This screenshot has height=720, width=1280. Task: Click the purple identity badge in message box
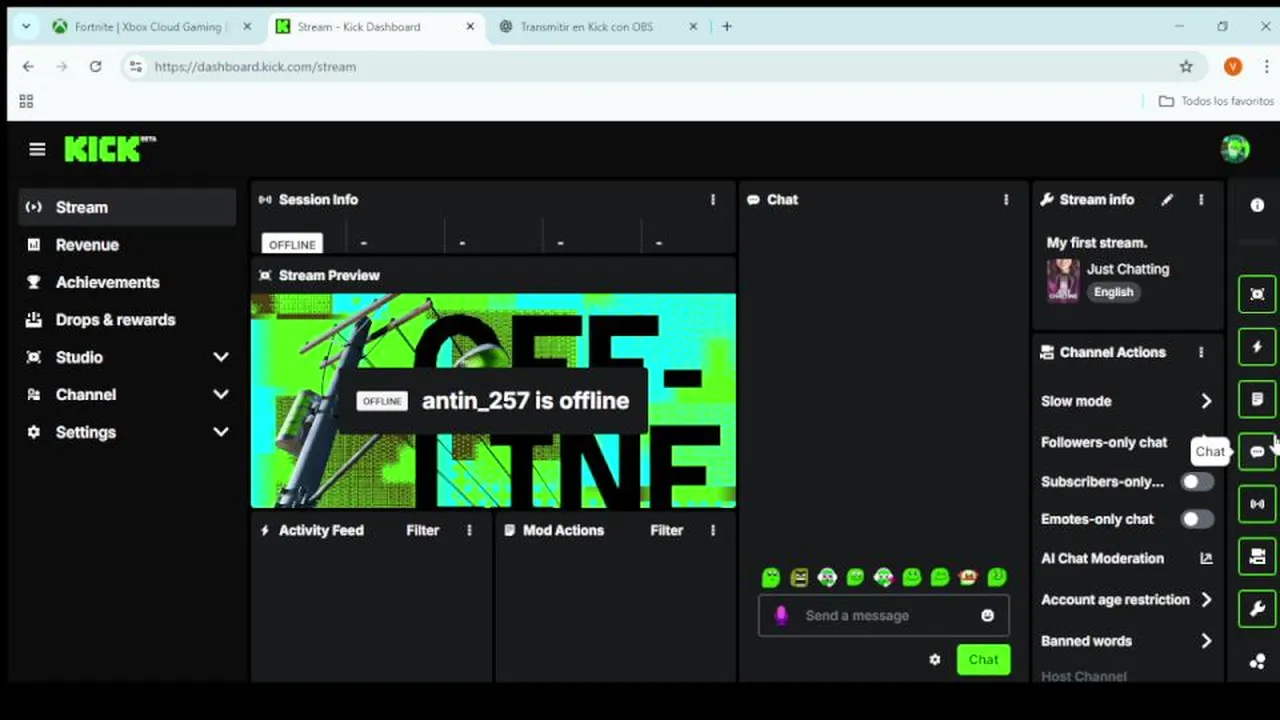781,615
